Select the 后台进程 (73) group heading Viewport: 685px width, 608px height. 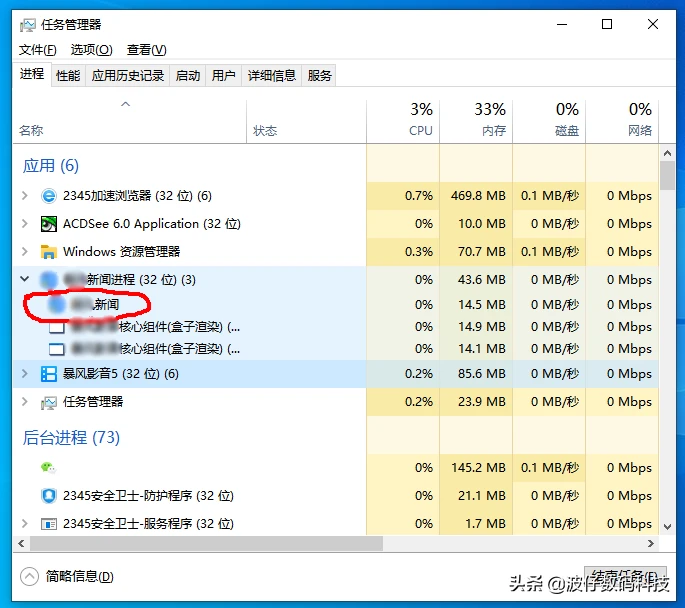[71, 437]
